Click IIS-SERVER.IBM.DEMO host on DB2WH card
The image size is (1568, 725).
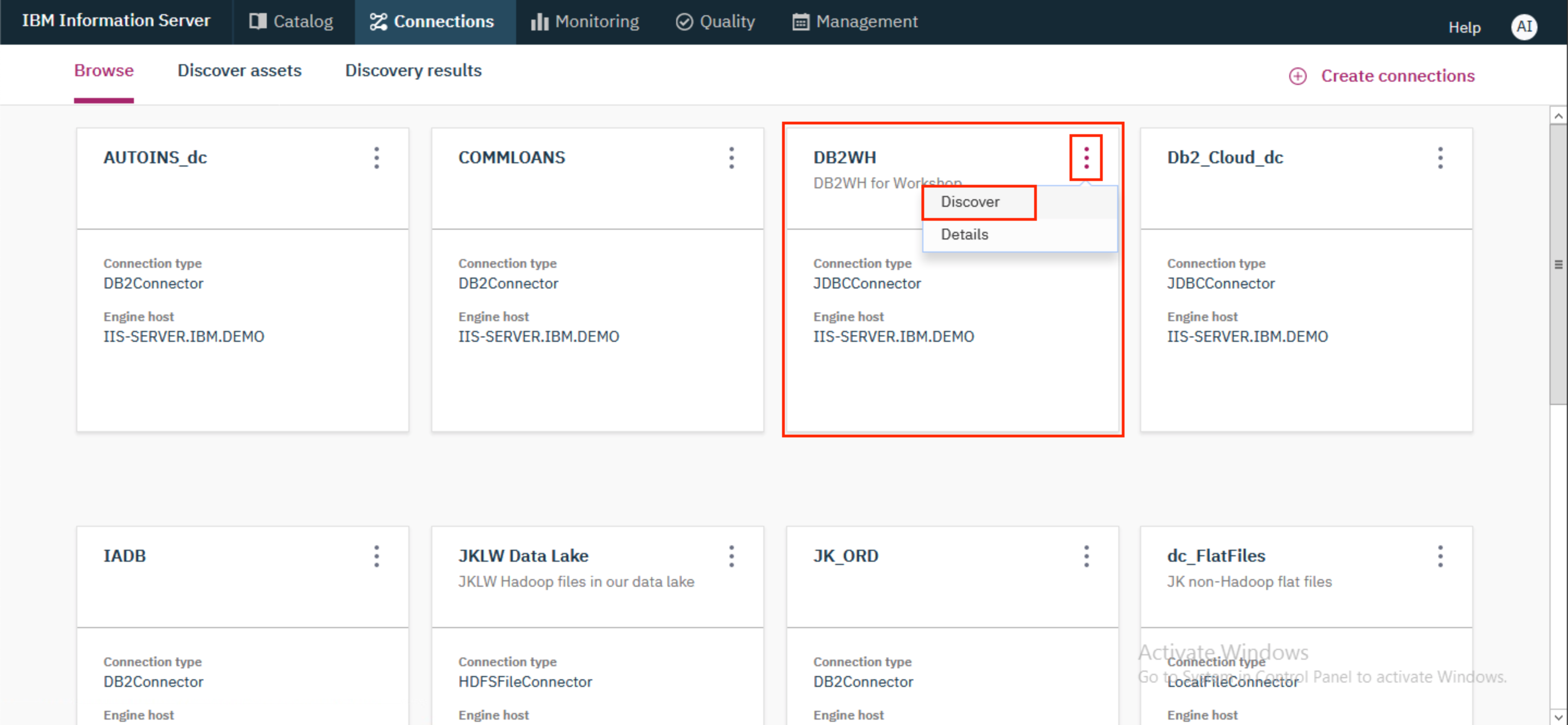[893, 336]
